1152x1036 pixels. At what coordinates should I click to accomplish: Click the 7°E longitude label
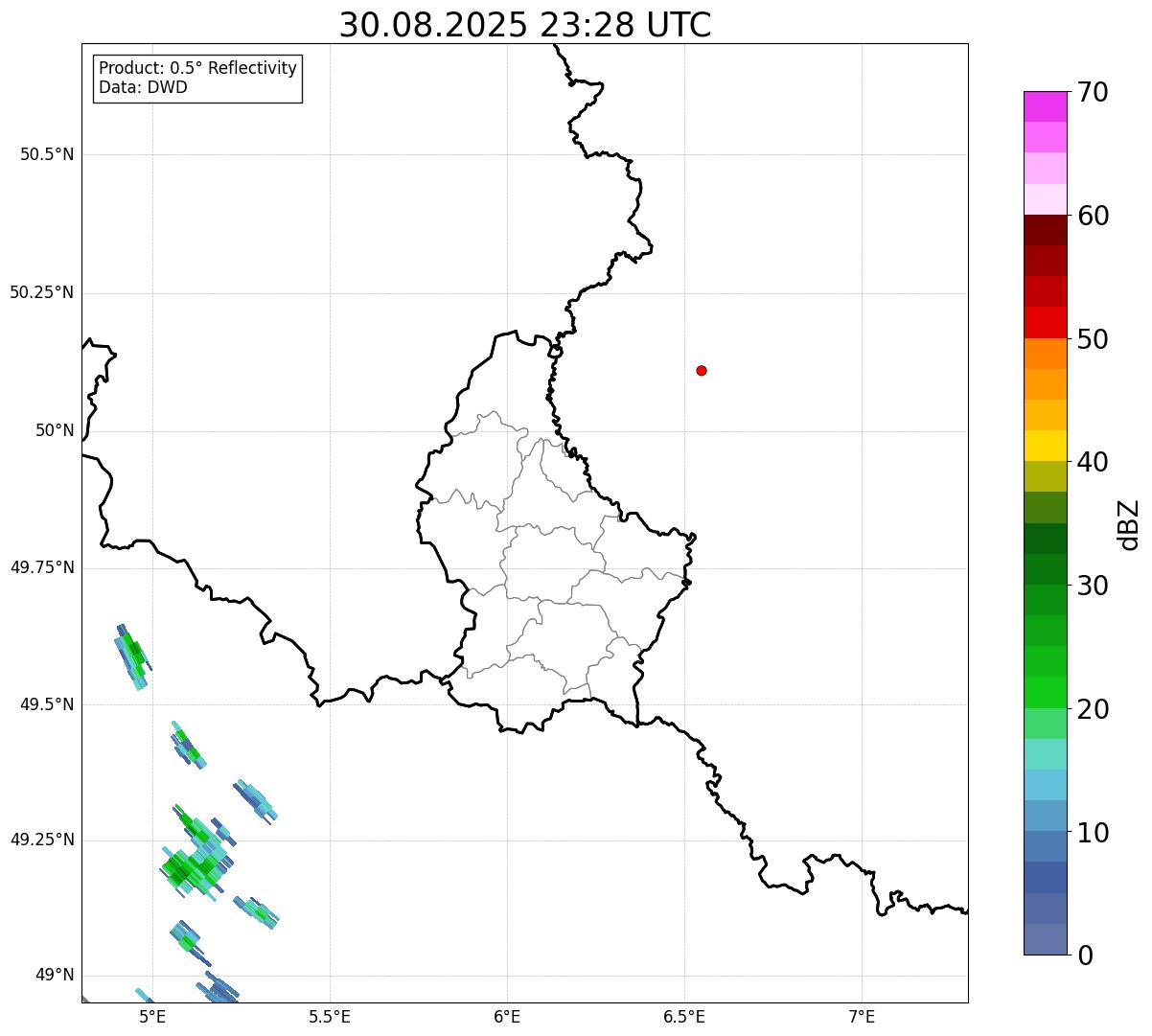862,1017
